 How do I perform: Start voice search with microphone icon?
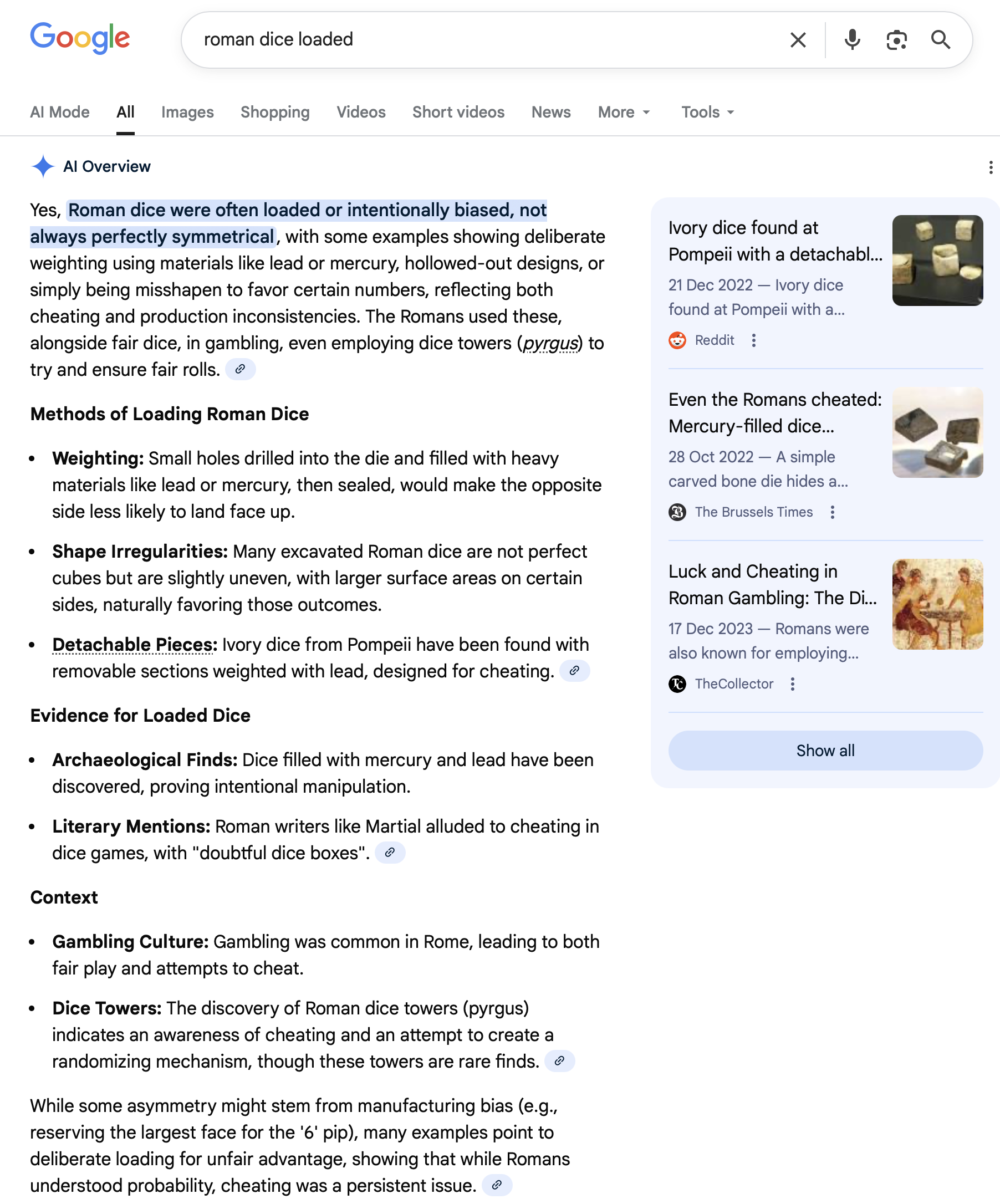tap(852, 39)
